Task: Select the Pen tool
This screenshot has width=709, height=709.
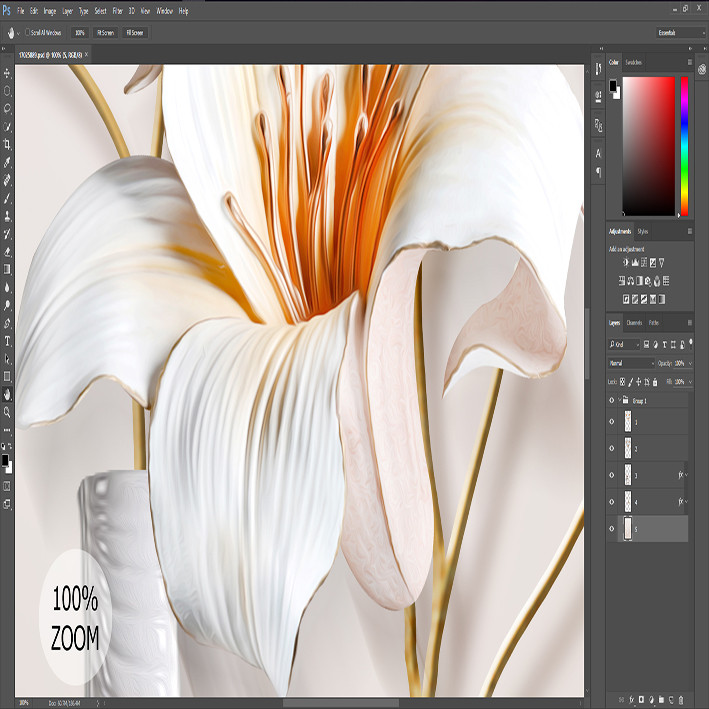Action: [7, 323]
